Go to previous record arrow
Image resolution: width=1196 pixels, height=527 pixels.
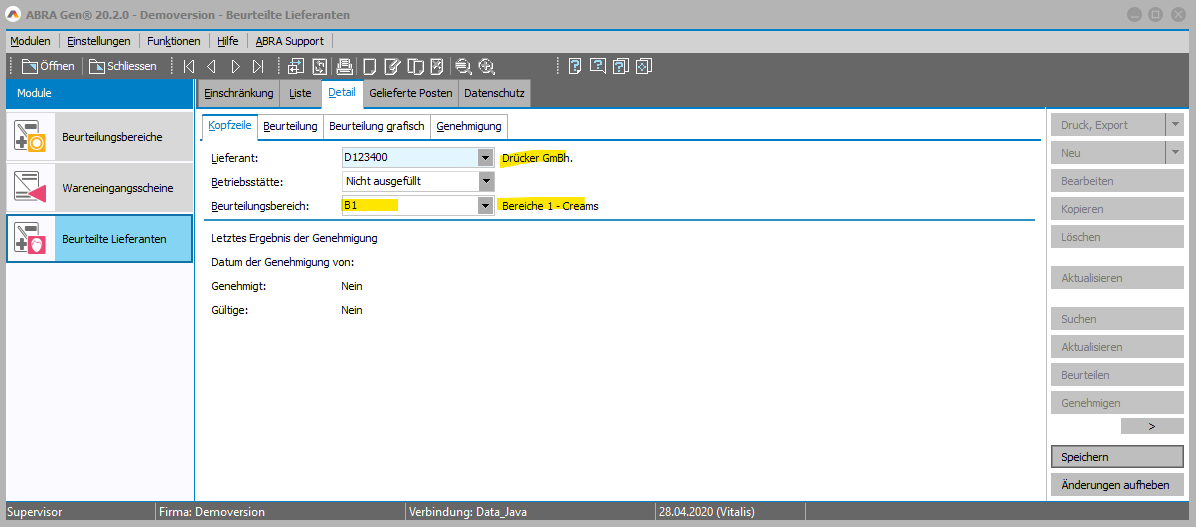pos(211,67)
